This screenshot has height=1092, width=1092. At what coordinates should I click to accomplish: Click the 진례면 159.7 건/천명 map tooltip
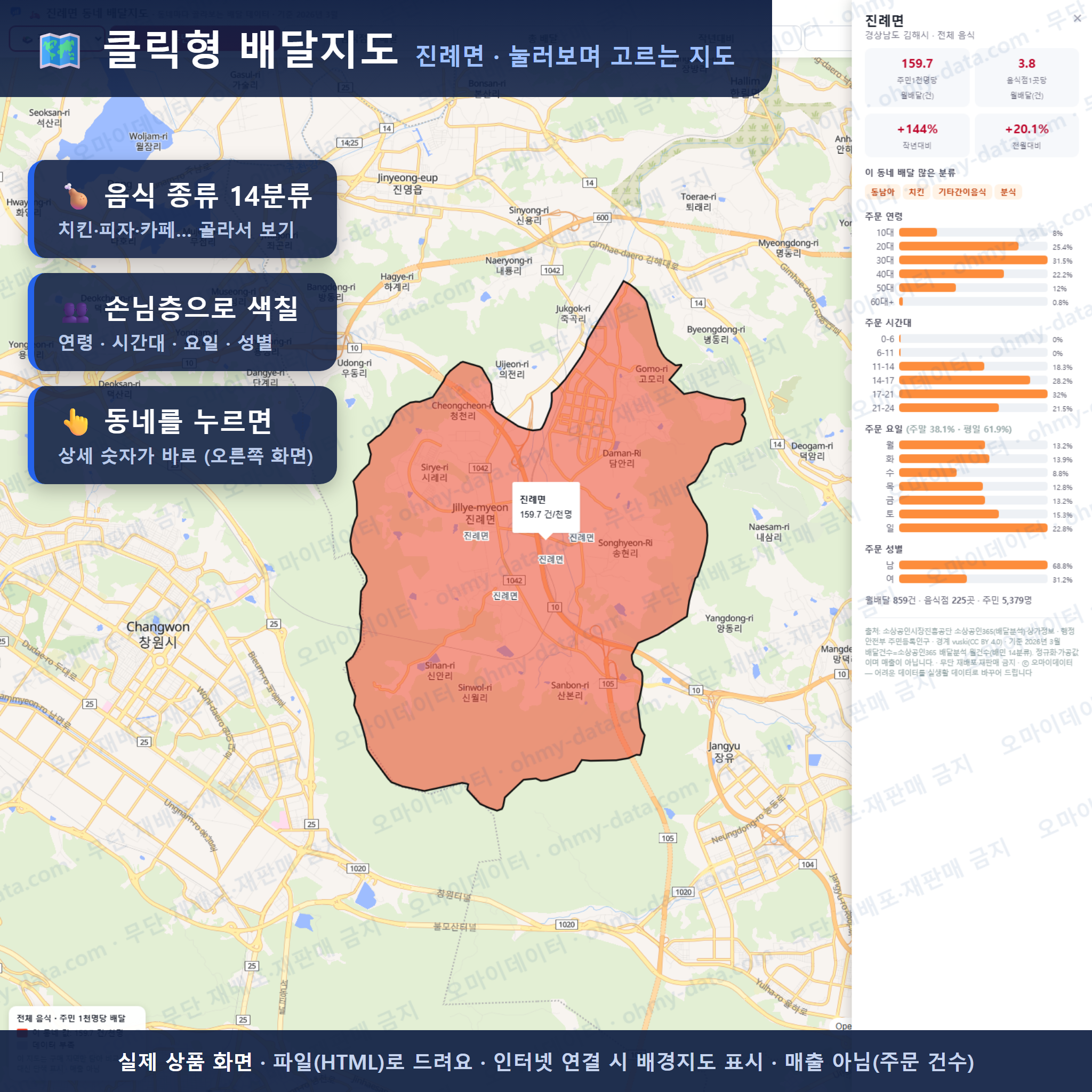click(545, 507)
